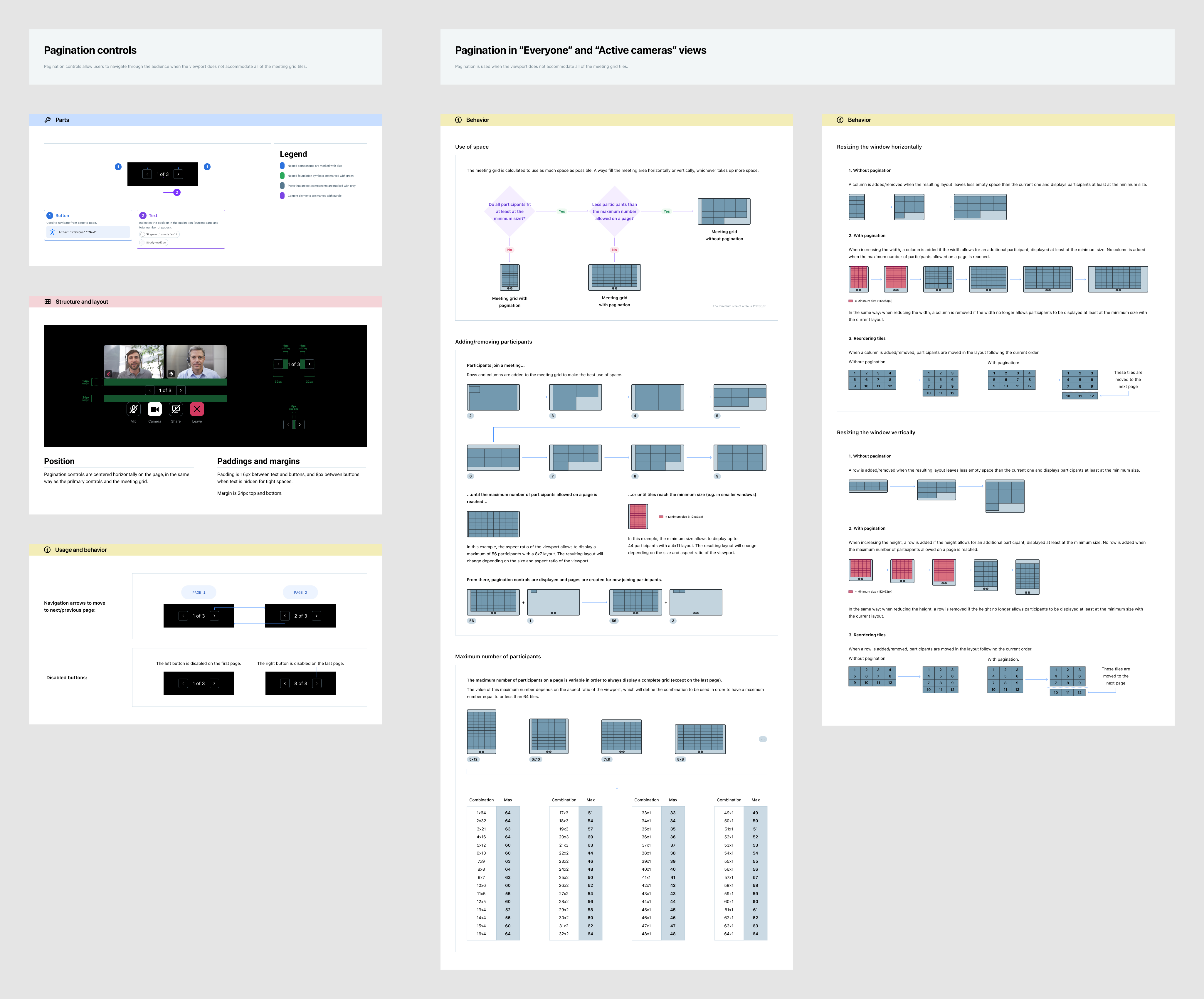Click the previous arrow in the Parts diagram

pos(147,174)
